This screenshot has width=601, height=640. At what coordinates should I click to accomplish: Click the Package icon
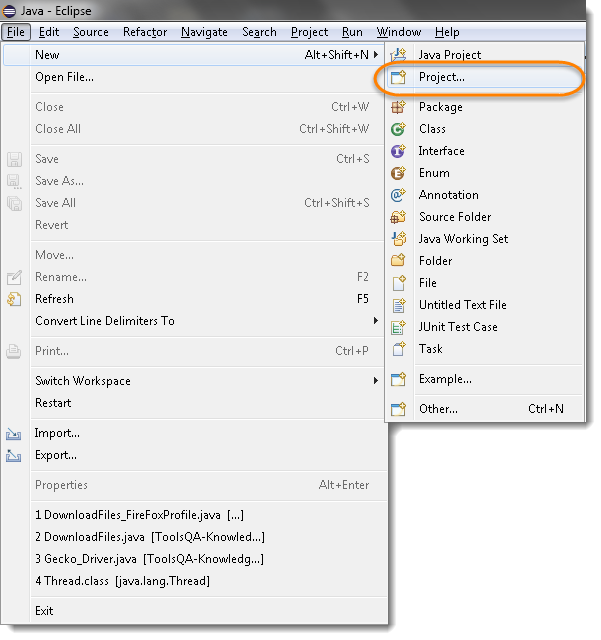pos(398,107)
